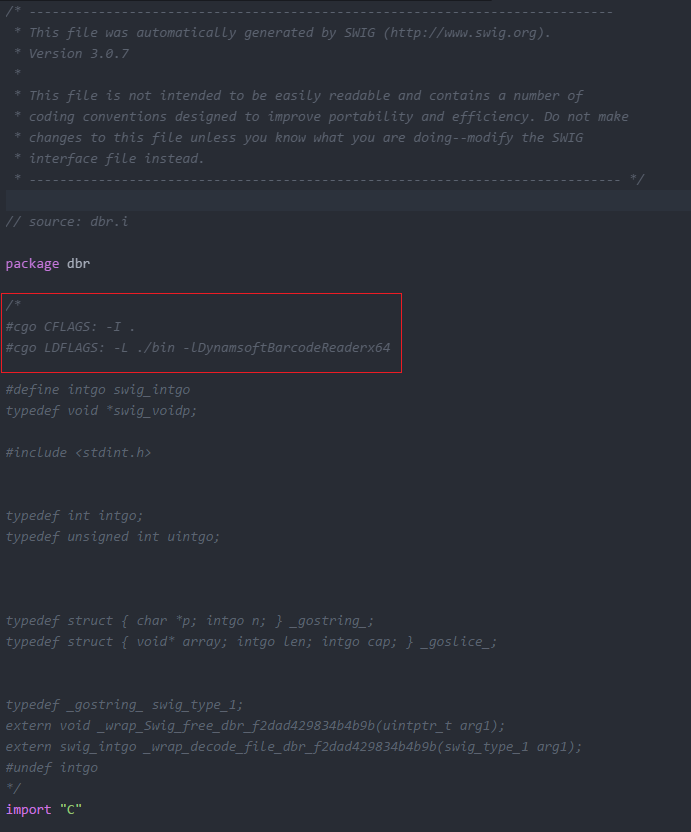Click the "#include <stdint.h>" line
The image size is (691, 832).
79,452
